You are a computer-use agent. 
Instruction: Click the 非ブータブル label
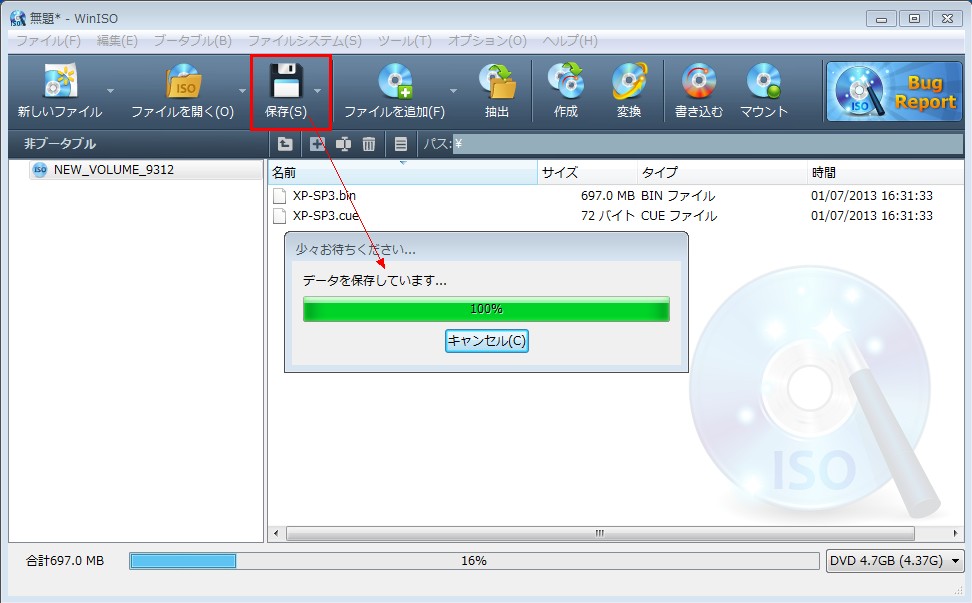[x=60, y=144]
